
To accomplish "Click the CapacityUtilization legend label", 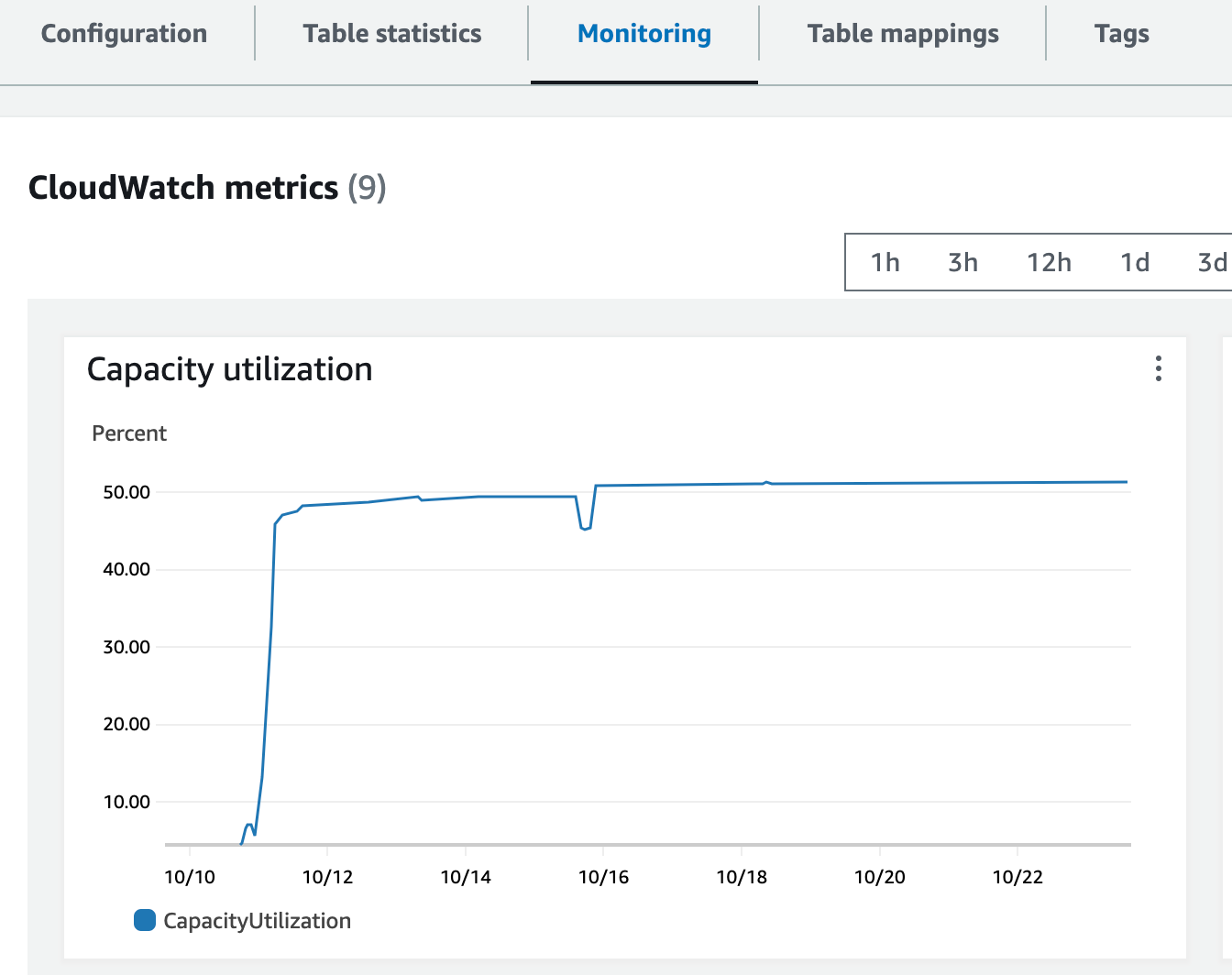I will coord(256,920).
